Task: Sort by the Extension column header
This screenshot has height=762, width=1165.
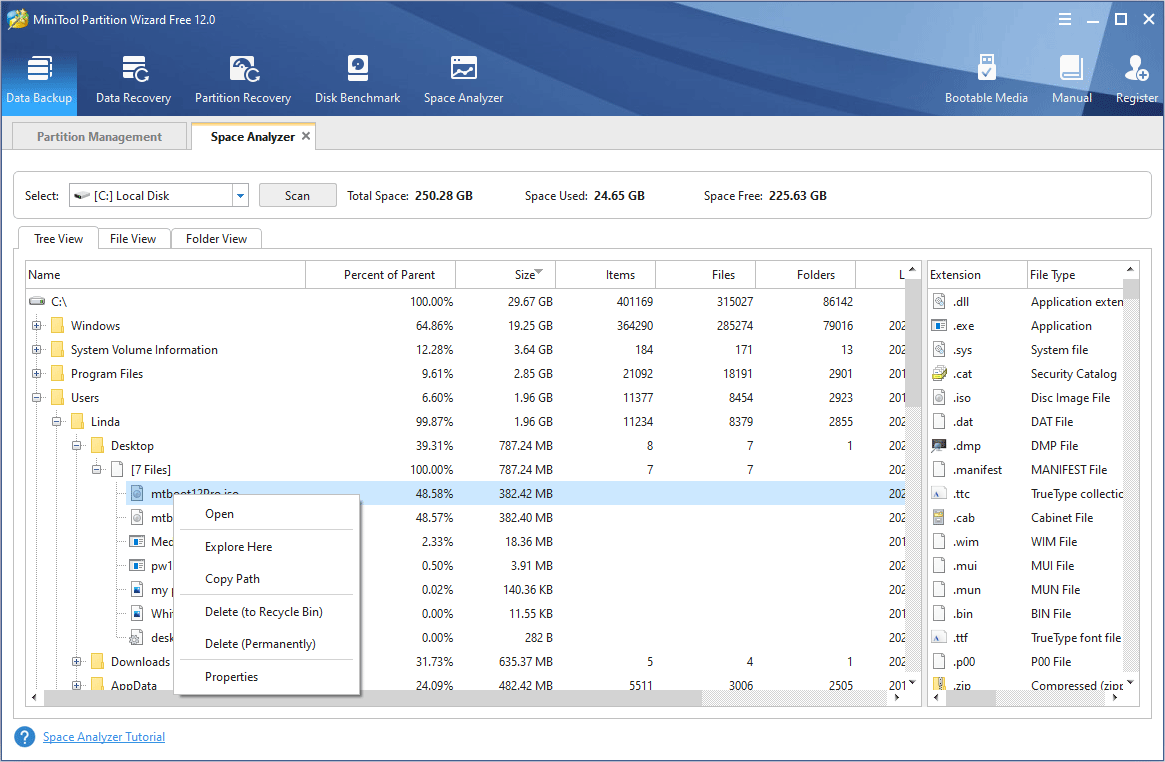Action: point(977,275)
